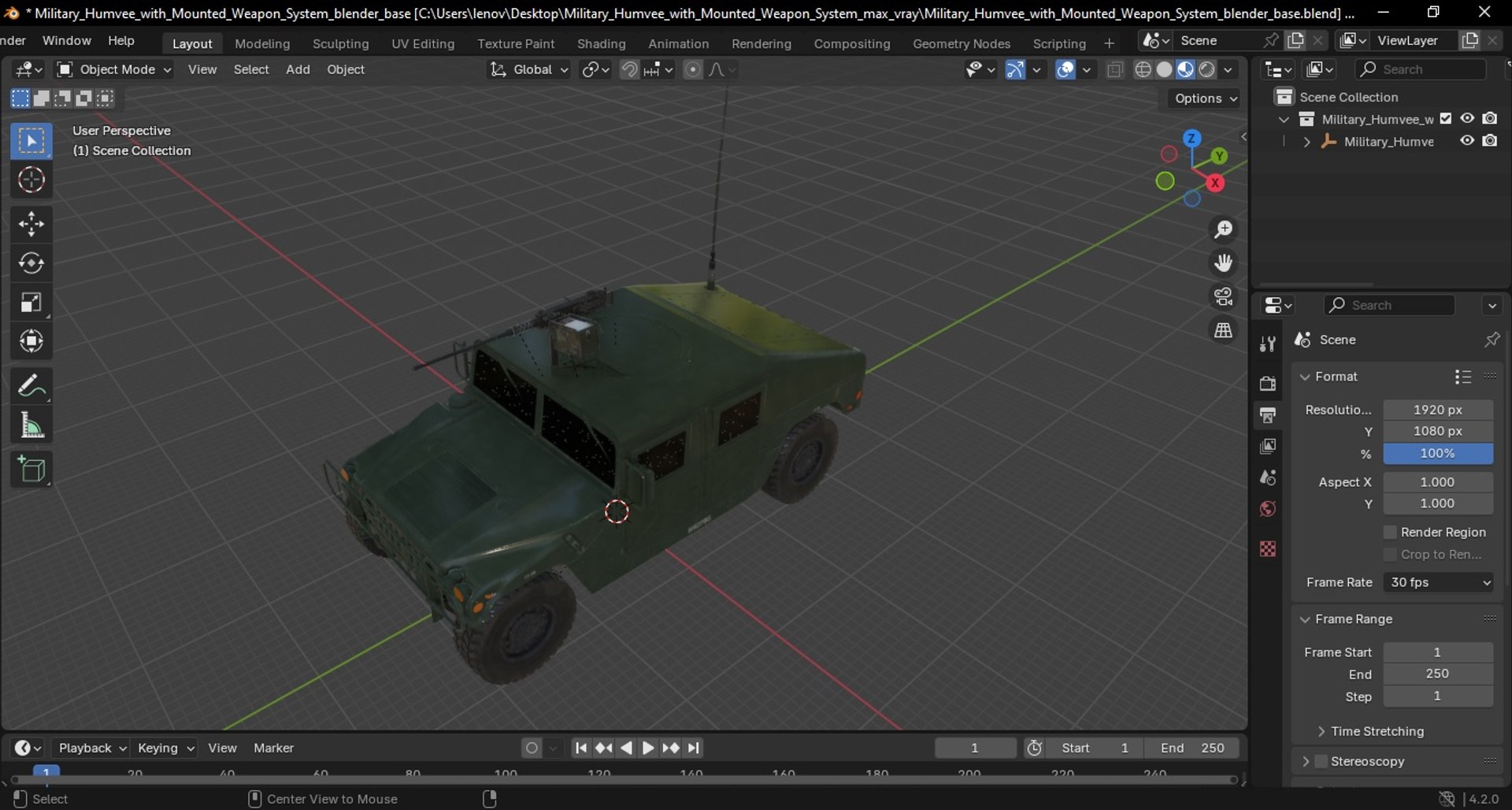Jump to the first frame
1512x810 pixels.
point(580,749)
